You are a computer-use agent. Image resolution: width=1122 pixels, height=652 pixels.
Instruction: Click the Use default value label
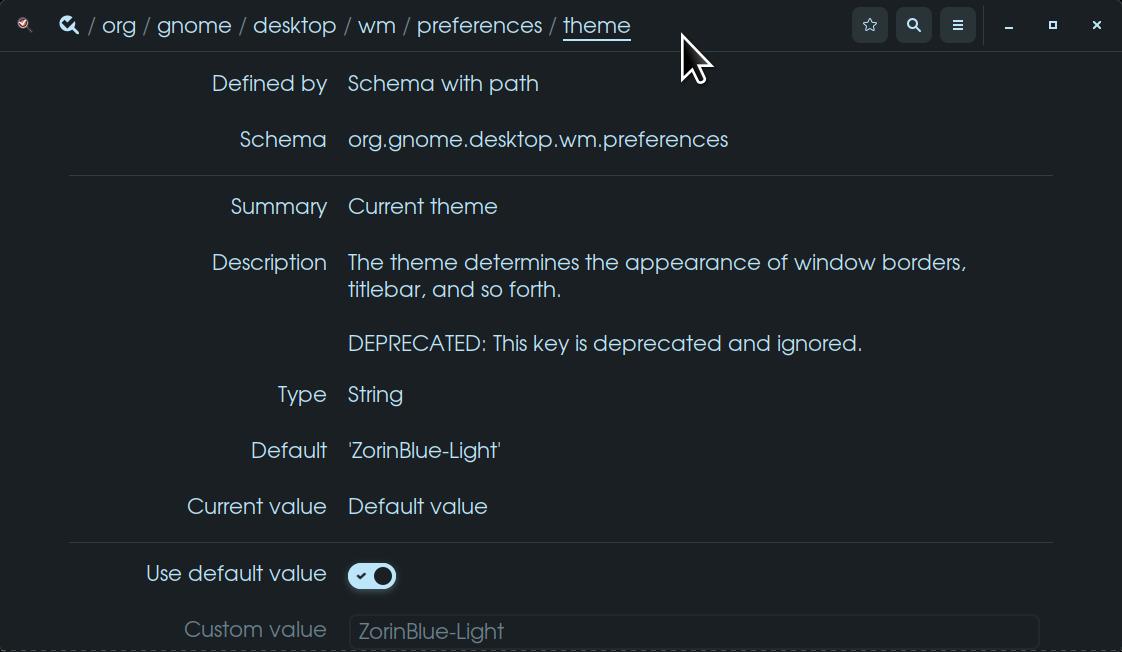[x=236, y=574]
